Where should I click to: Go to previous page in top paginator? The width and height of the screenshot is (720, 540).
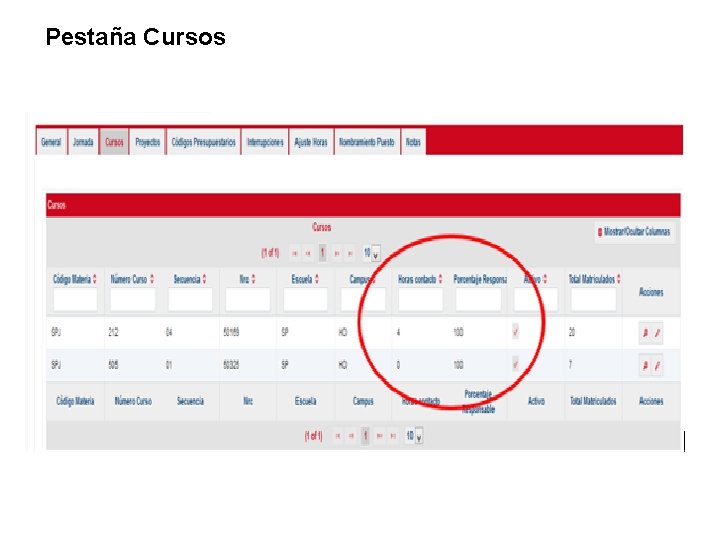click(308, 253)
